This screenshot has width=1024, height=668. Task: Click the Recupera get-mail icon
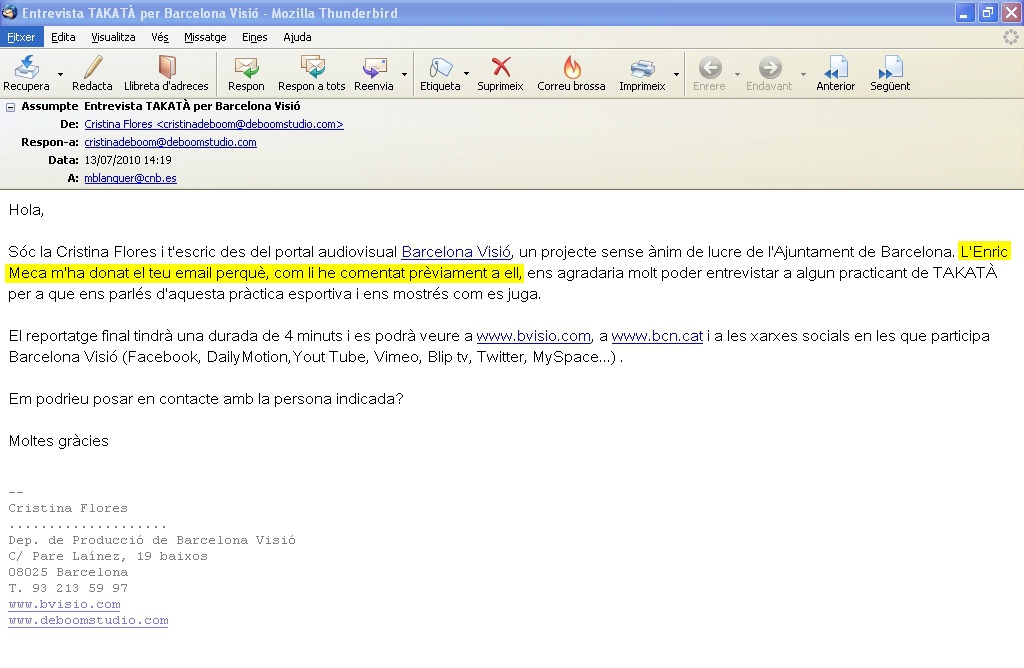(27, 67)
